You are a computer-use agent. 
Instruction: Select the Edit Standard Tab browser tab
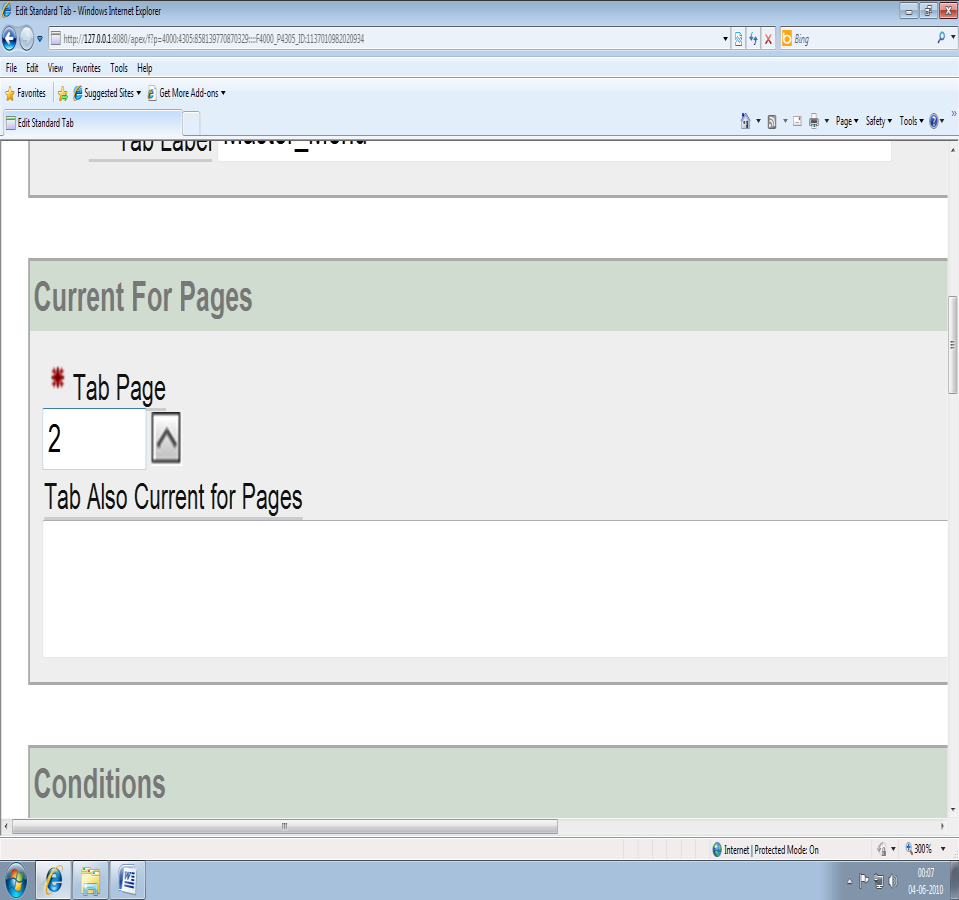coord(90,123)
